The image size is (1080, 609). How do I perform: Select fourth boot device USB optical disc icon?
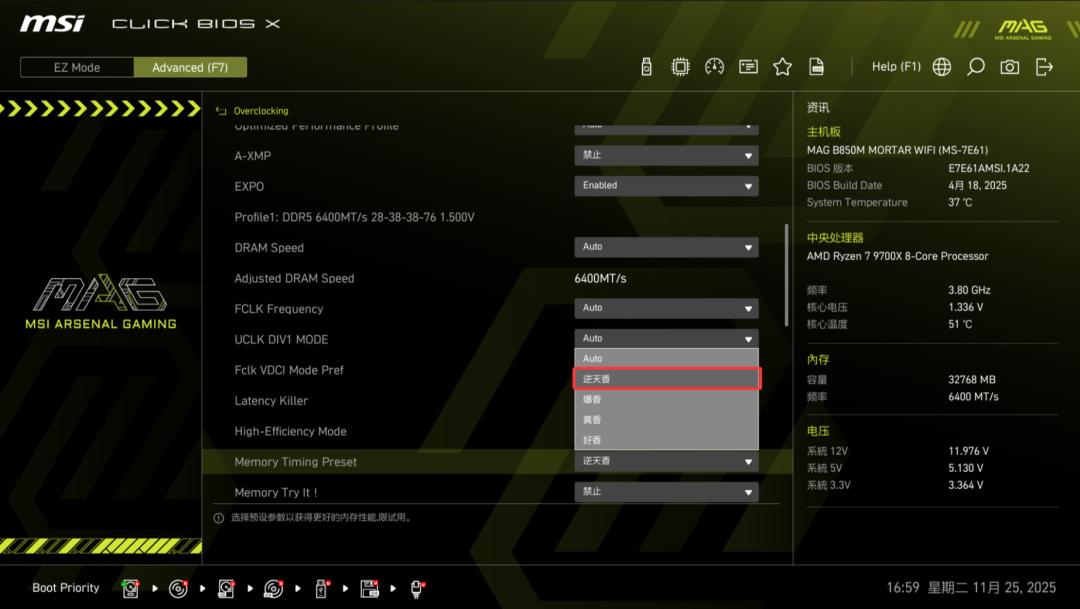[273, 588]
